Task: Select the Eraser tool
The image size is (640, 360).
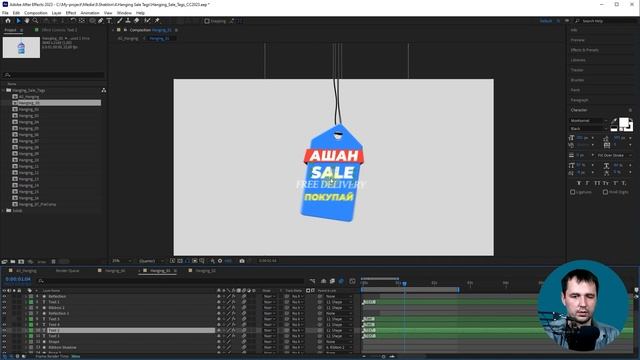Action: click(137, 20)
